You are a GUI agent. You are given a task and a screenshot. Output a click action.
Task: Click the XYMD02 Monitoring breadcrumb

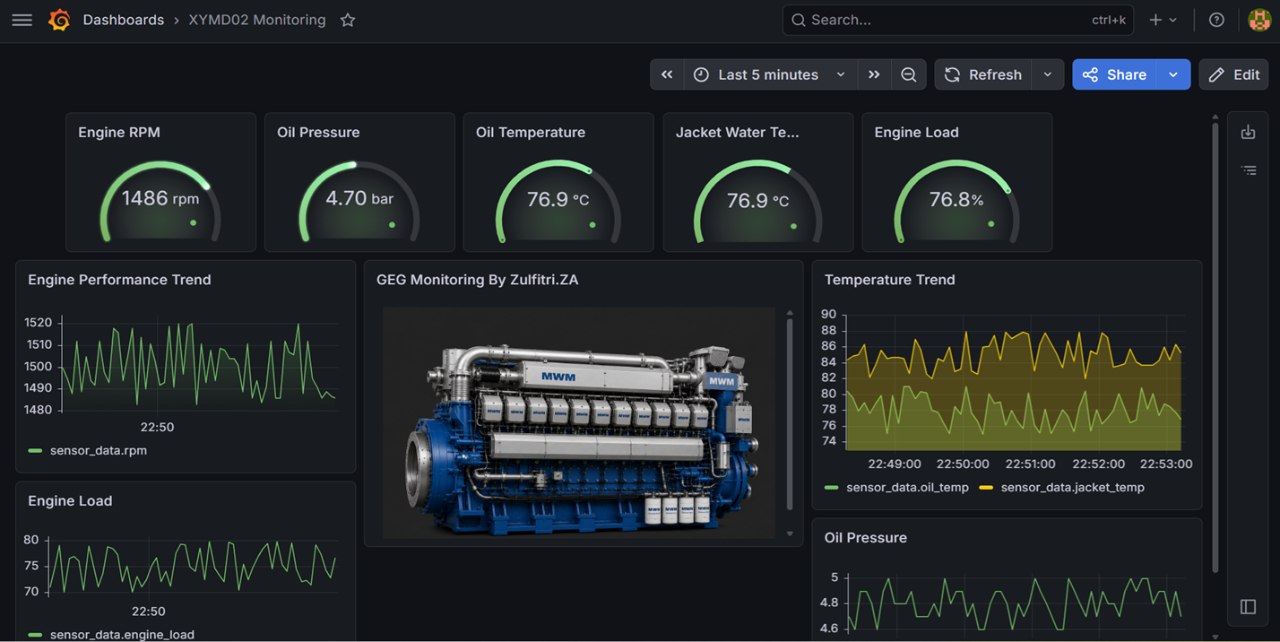tap(257, 20)
